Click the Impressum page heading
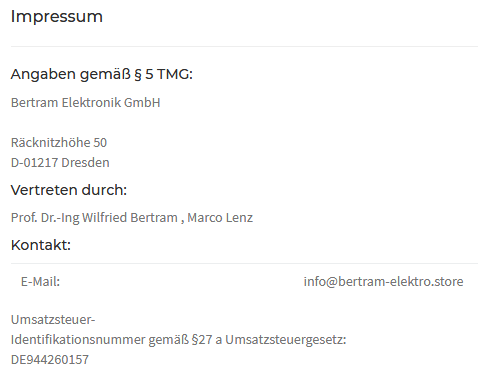Image resolution: width=478 pixels, height=374 pixels. pos(57,17)
